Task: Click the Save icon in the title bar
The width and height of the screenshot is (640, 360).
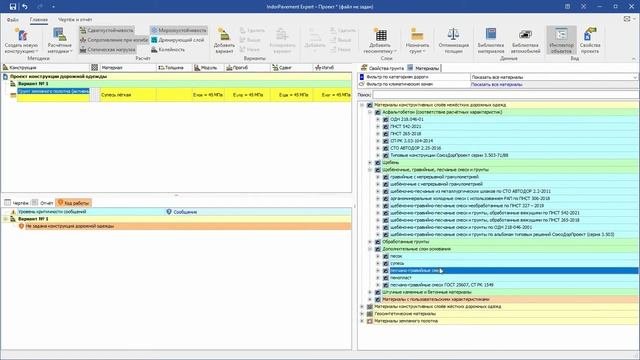Action: point(13,7)
